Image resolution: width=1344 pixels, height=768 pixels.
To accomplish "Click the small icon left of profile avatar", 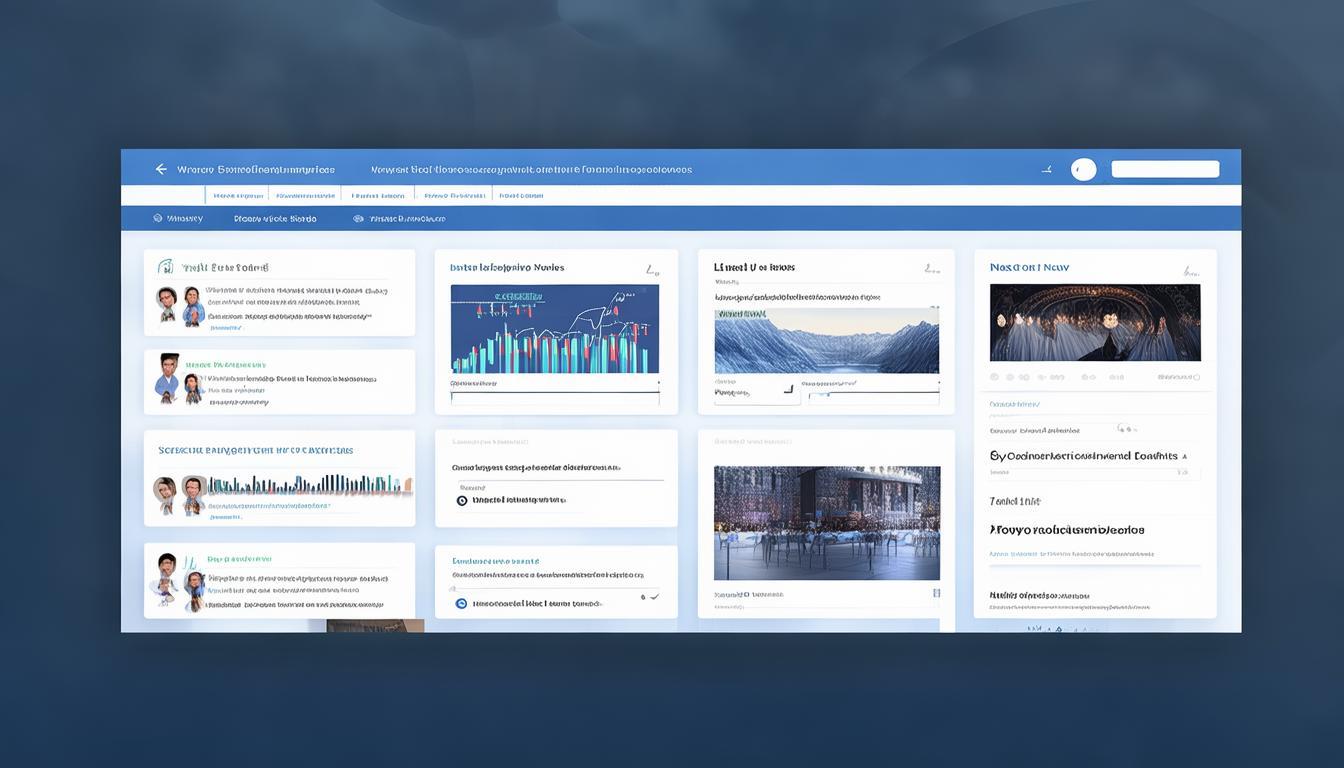I will pyautogui.click(x=1046, y=169).
